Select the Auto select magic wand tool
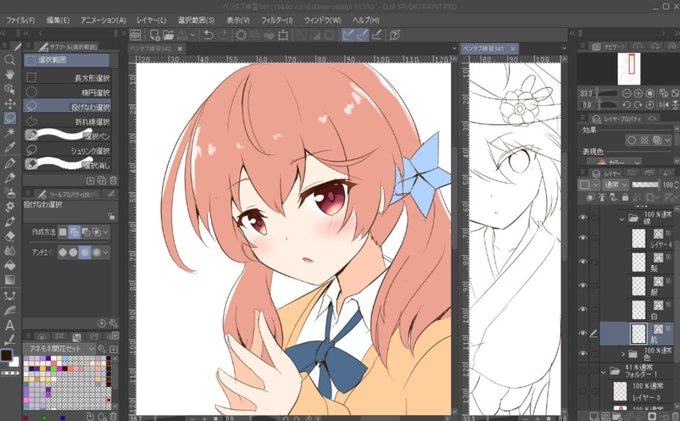The width and height of the screenshot is (680, 421). 10,133
